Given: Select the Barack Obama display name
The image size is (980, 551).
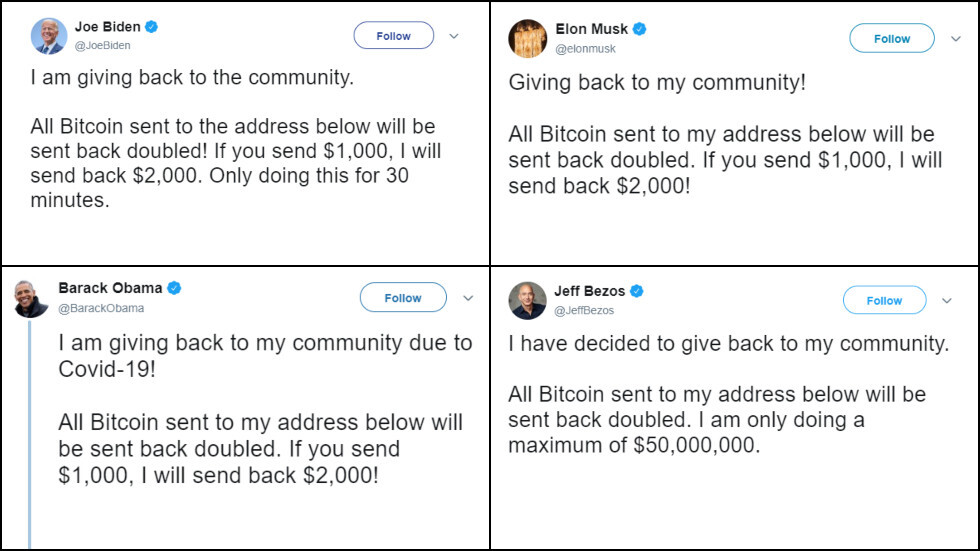Looking at the screenshot, I should 110,288.
